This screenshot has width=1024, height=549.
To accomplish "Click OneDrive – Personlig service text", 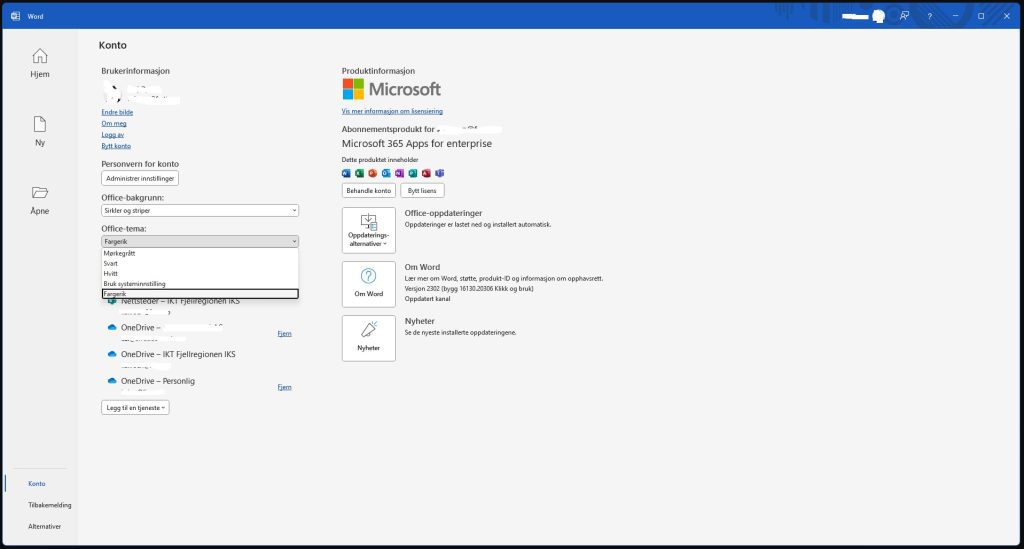I will coord(157,381).
